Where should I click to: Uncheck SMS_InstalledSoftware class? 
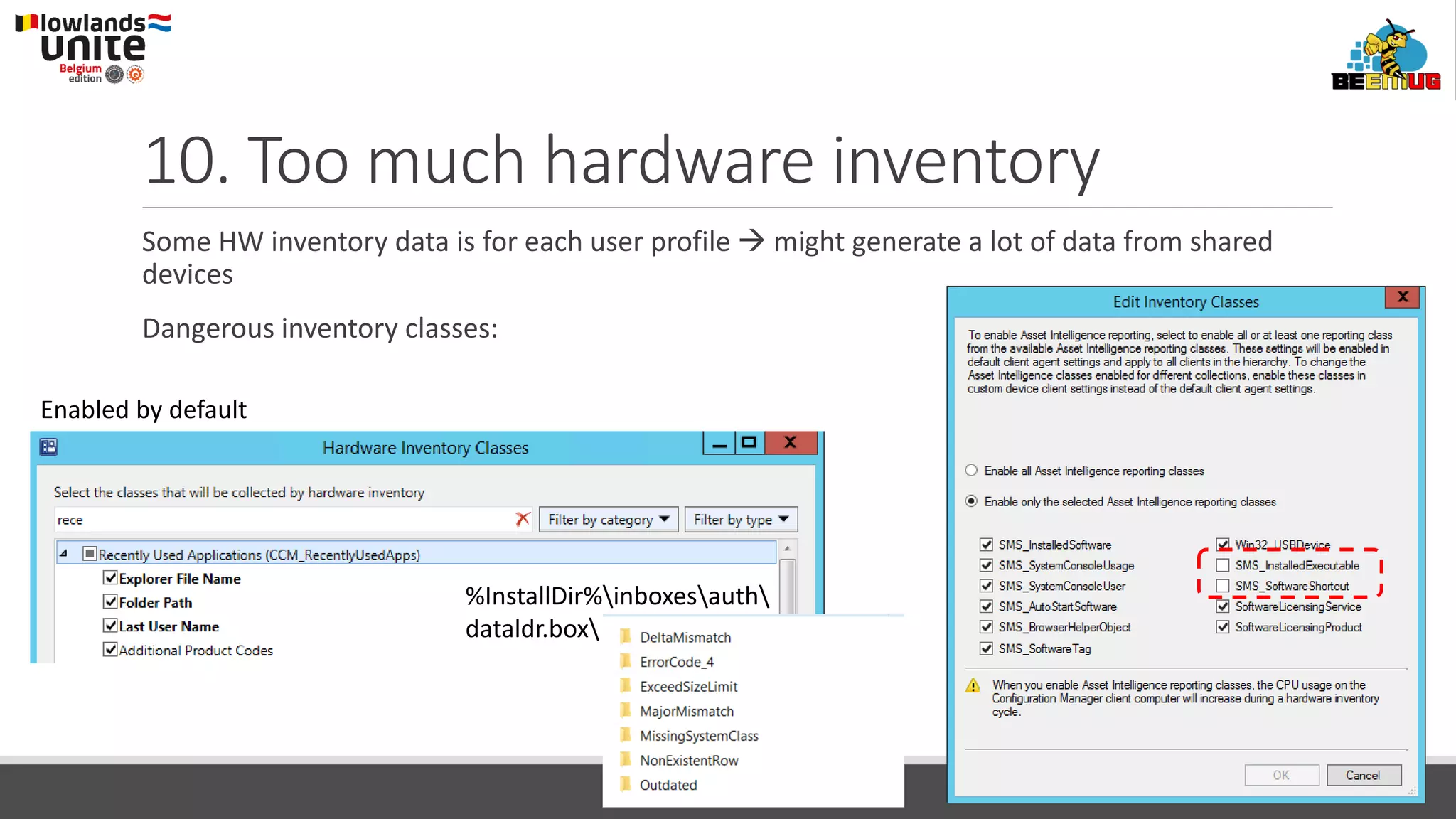986,545
